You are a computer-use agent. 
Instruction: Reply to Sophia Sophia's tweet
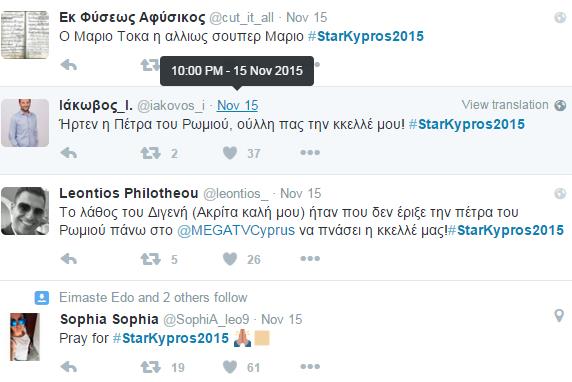pyautogui.click(x=69, y=367)
